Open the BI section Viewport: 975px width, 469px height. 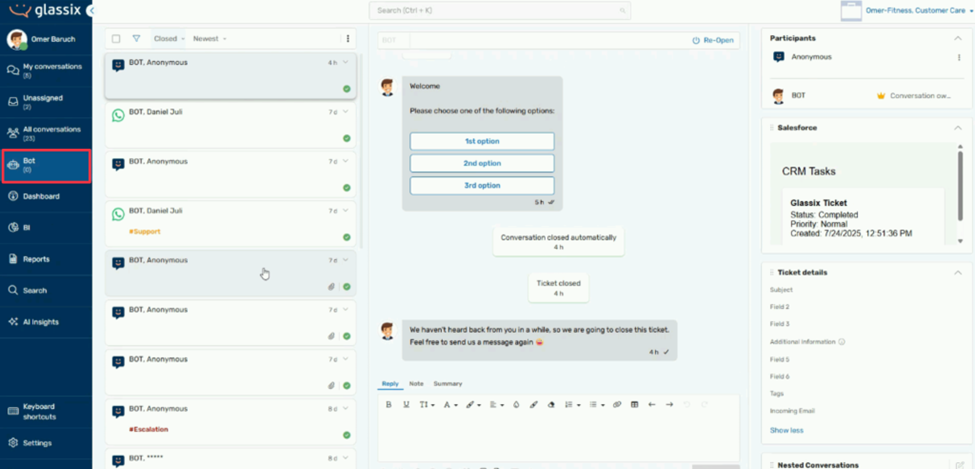click(45, 228)
